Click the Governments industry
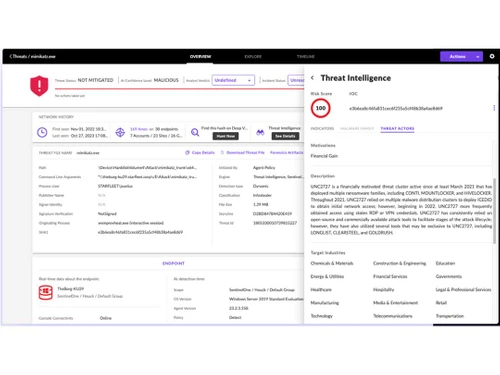Screen dimensions: 500x375 pyautogui.click(x=449, y=277)
